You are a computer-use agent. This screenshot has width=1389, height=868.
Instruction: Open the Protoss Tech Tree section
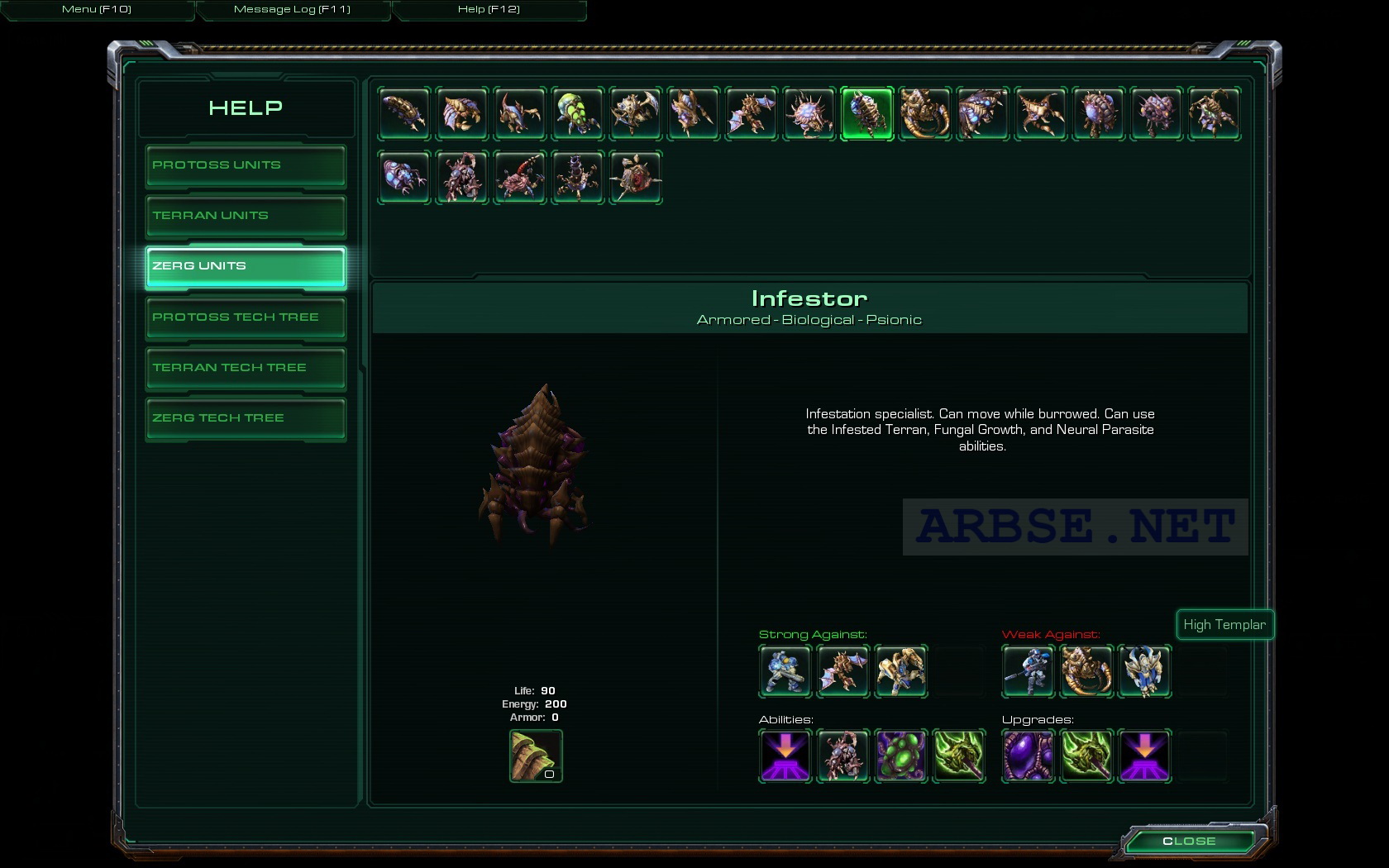(x=246, y=317)
